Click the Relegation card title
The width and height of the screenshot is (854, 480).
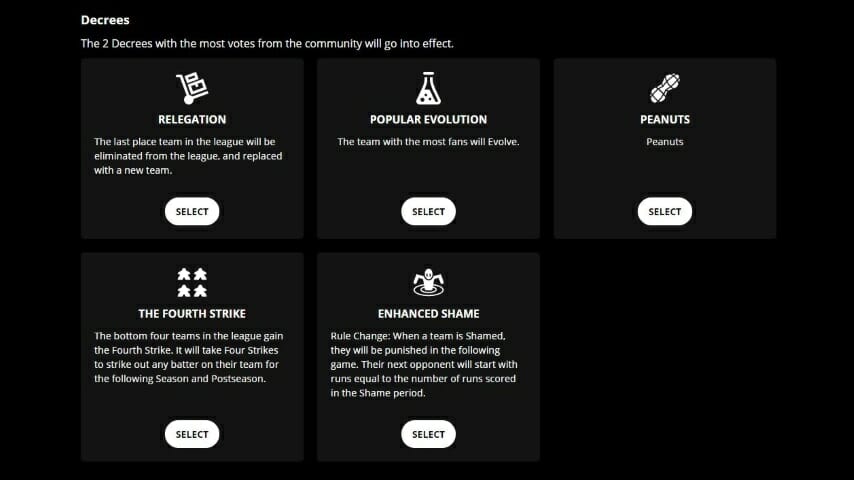click(192, 120)
